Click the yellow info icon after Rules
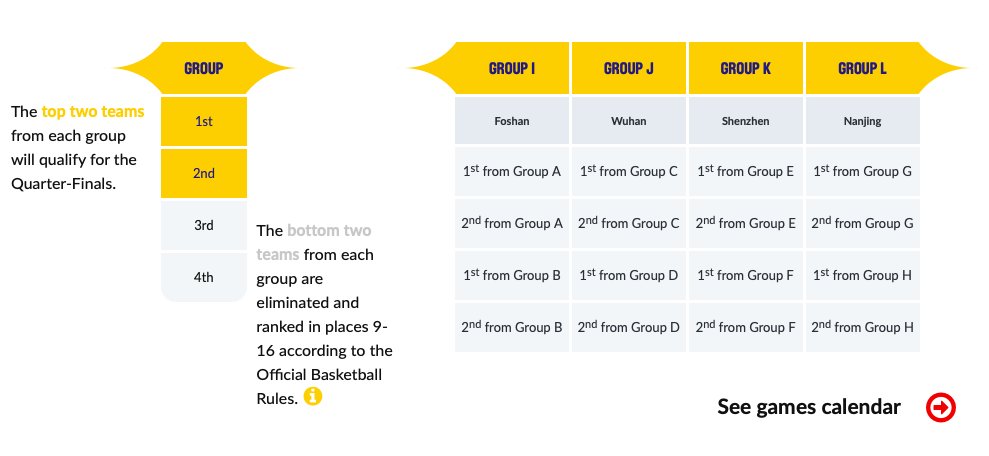This screenshot has width=989, height=456. 313,397
